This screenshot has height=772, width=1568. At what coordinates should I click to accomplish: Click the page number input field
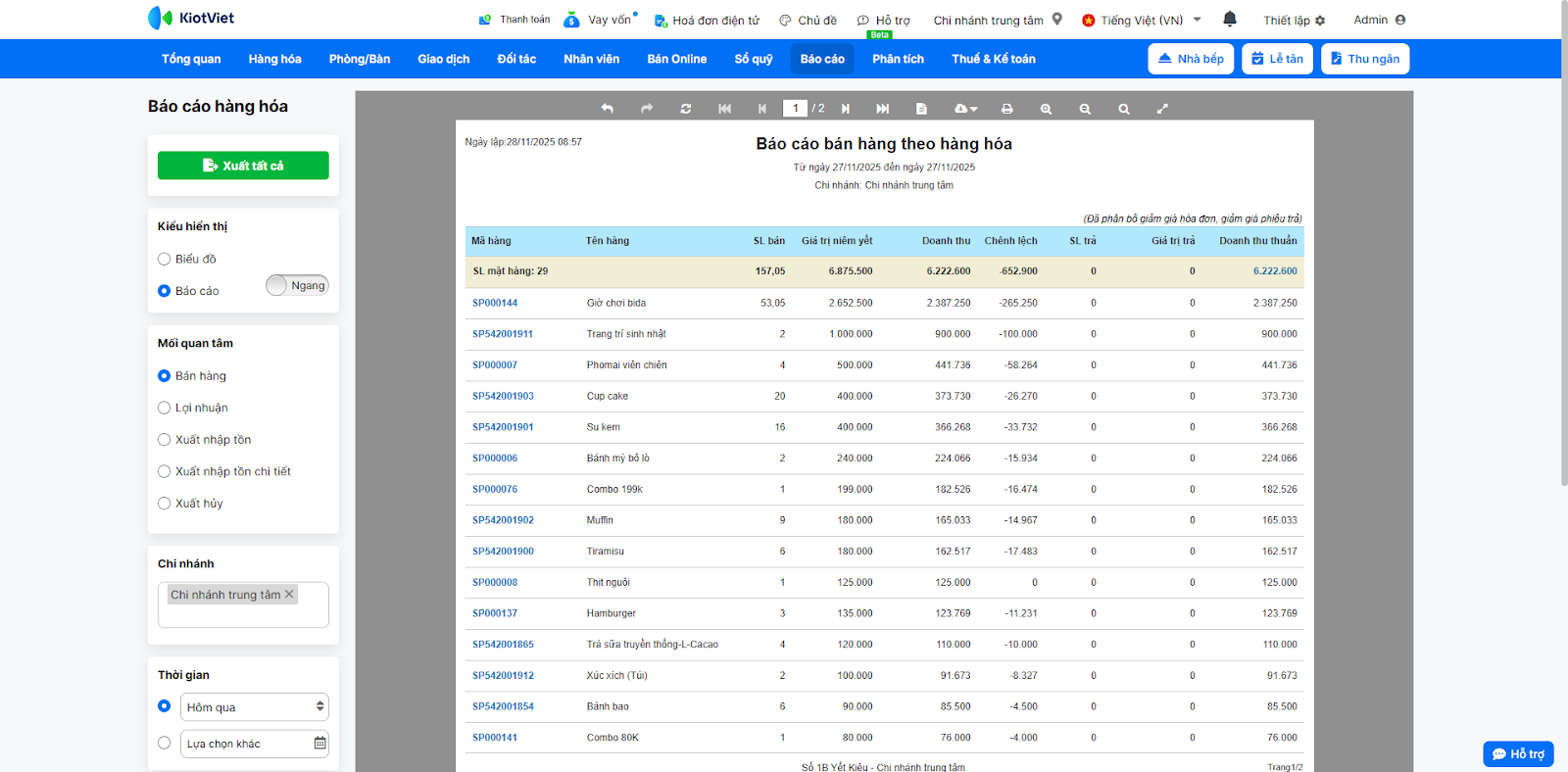(795, 109)
